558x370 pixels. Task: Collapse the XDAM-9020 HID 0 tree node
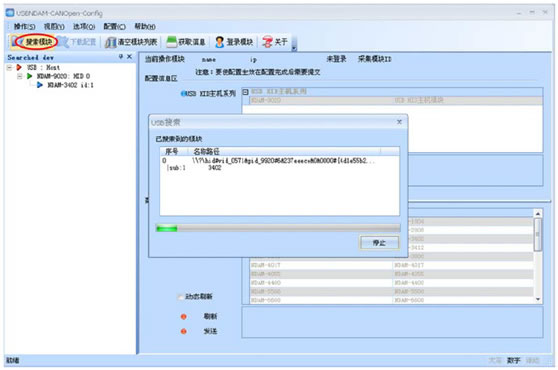click(20, 76)
